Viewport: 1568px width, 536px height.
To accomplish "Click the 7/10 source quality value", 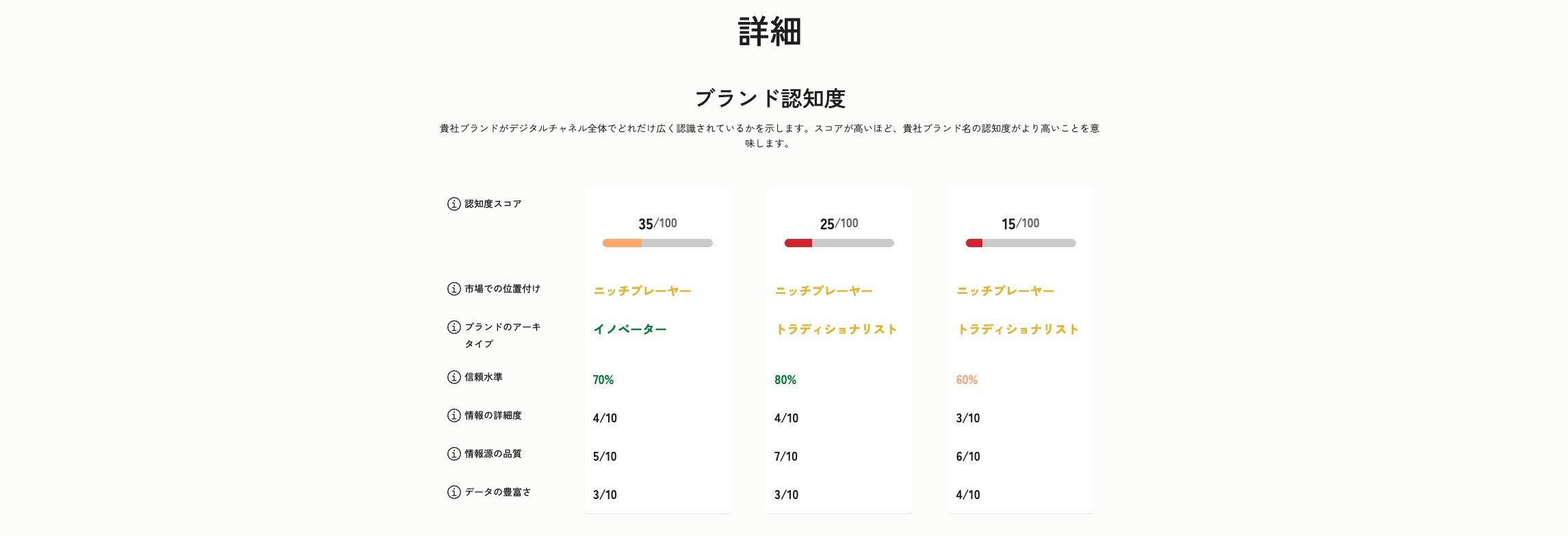I will (786, 457).
